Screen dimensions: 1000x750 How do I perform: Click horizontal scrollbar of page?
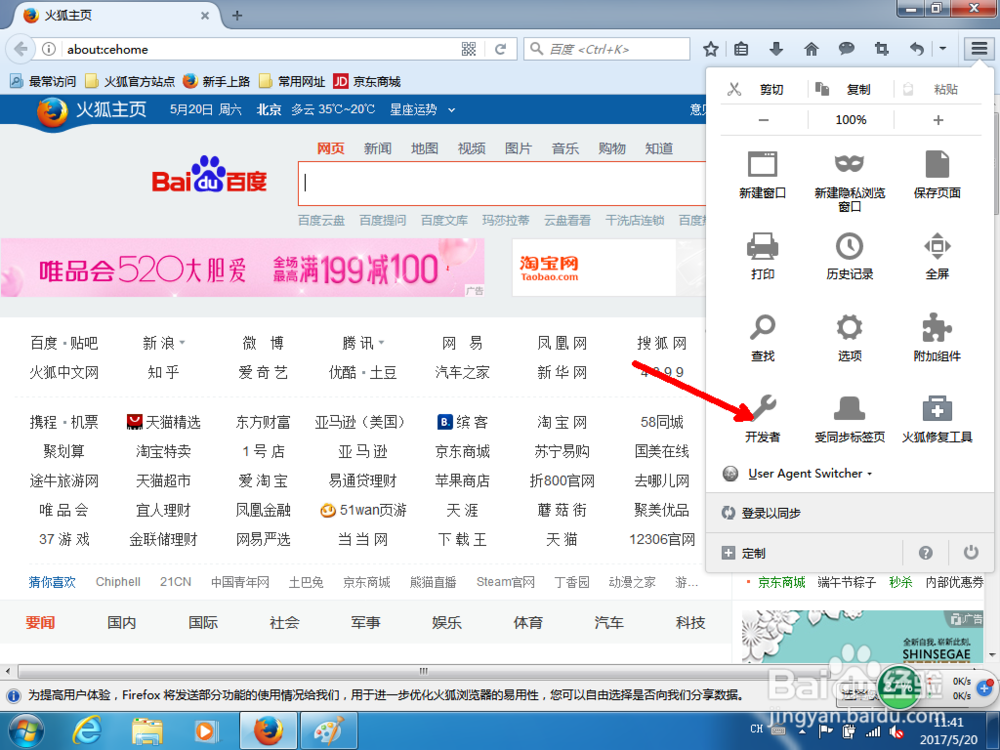(421, 671)
